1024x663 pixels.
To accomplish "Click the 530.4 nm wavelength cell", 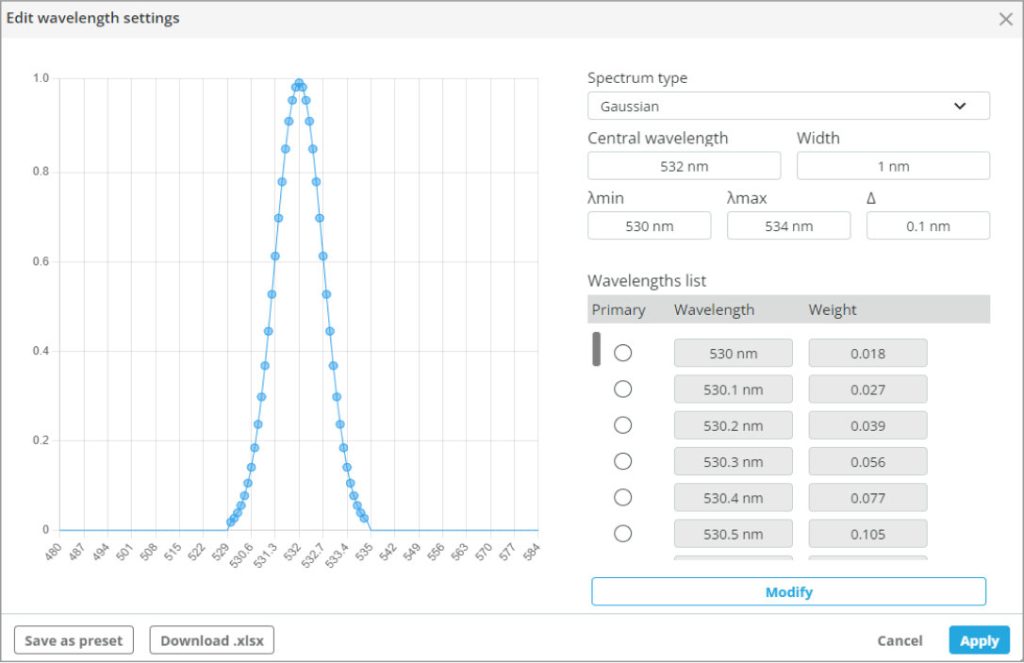I will [x=733, y=498].
